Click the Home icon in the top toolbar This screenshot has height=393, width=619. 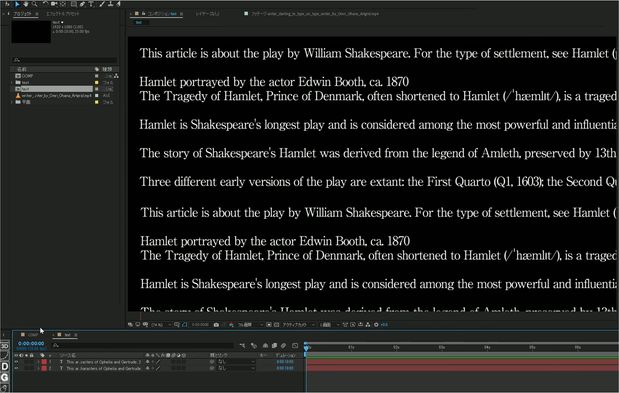tap(7, 4)
